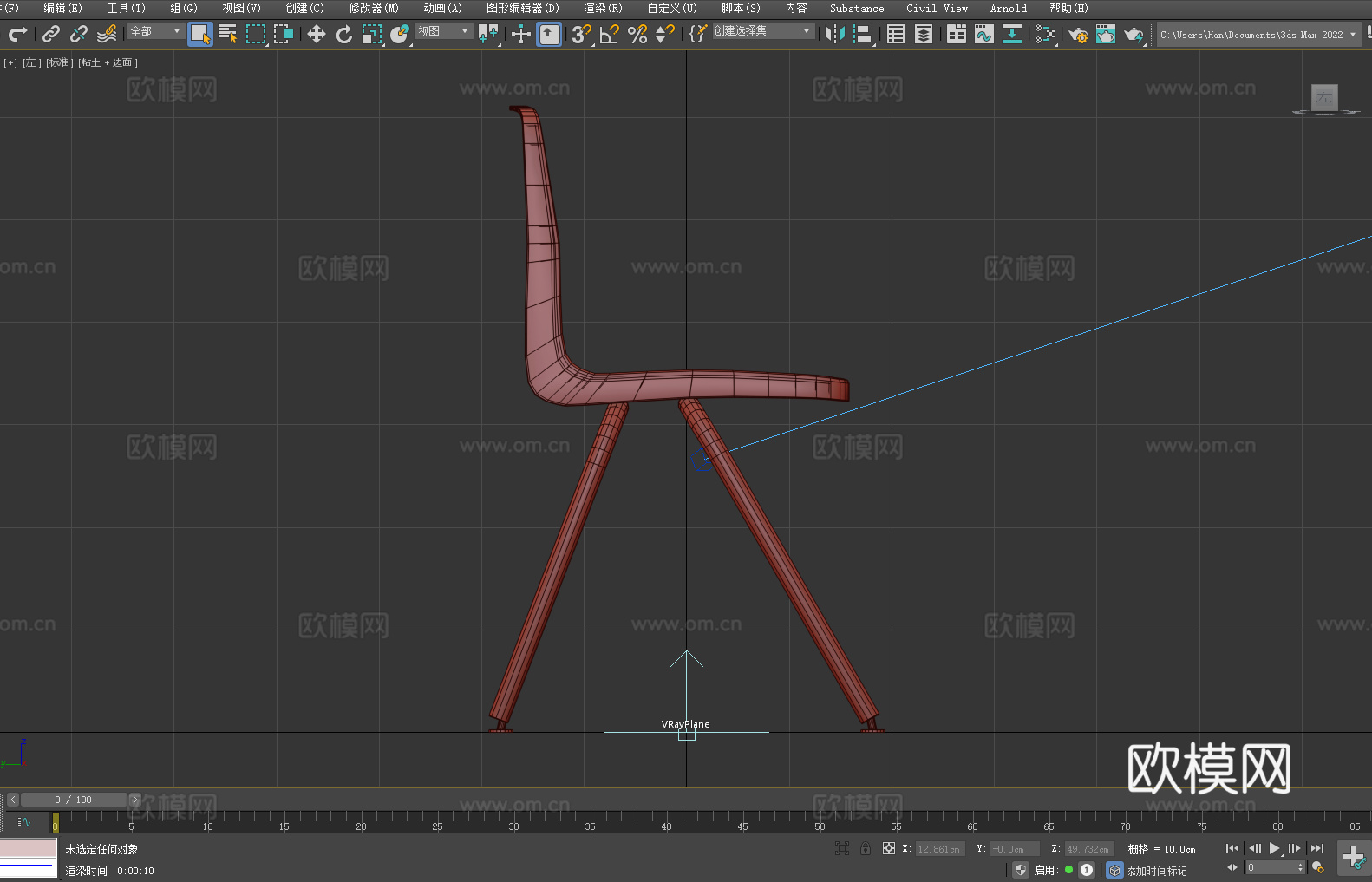Open Mini Curve Editor icon
Viewport: 1372px width, 882px height.
23,821
